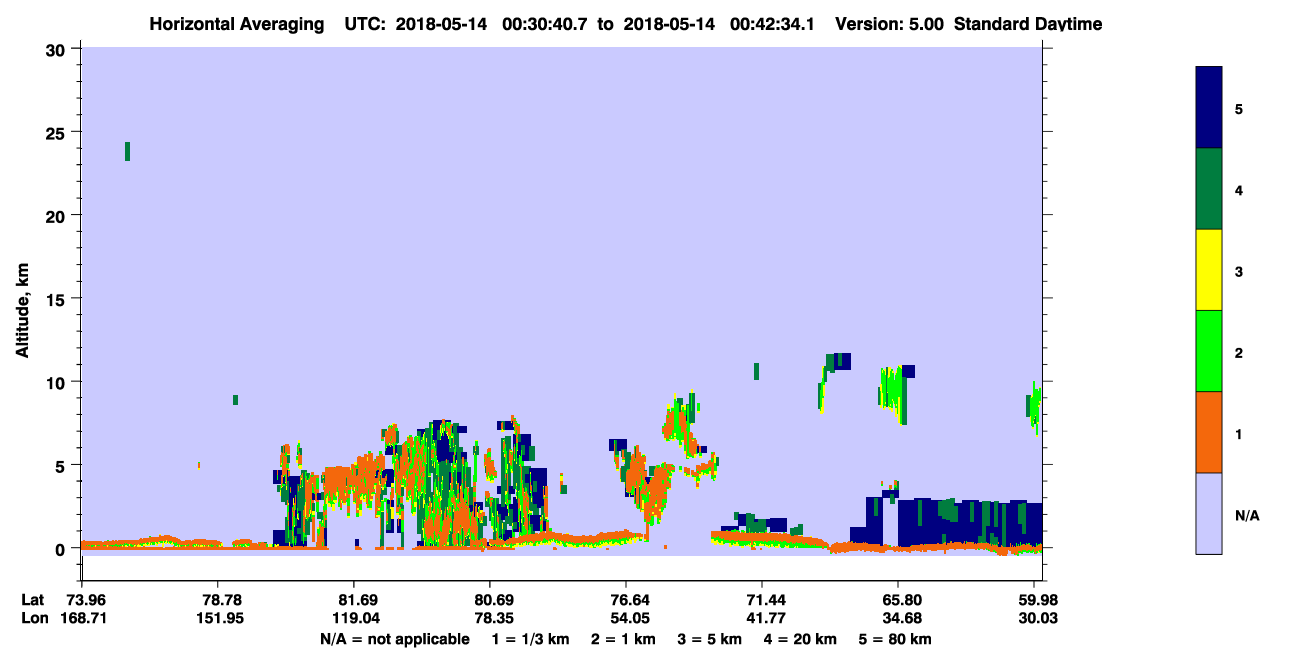Click the bright green color bar segment labeled 2
Screen dimensions: 1300x667
(1209, 350)
